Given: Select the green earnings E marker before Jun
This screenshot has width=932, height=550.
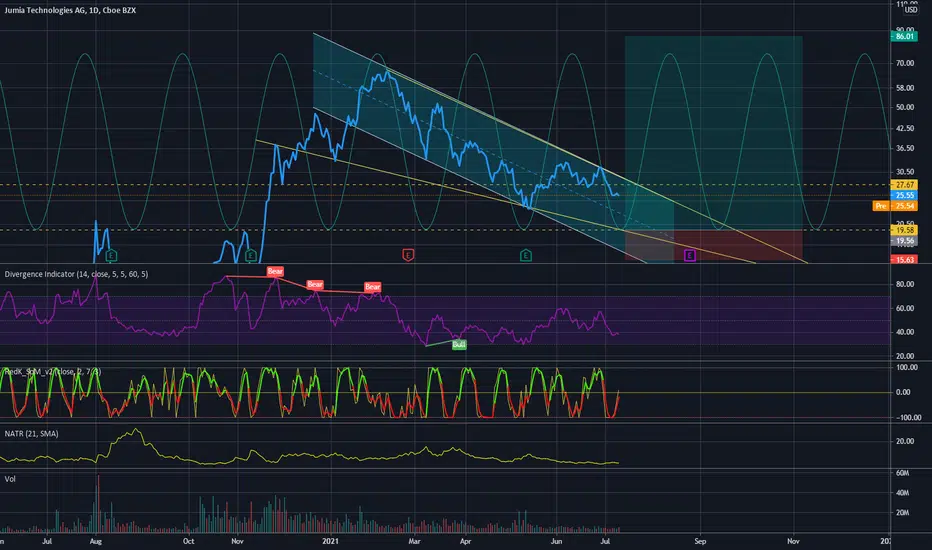Looking at the screenshot, I should click(x=525, y=255).
